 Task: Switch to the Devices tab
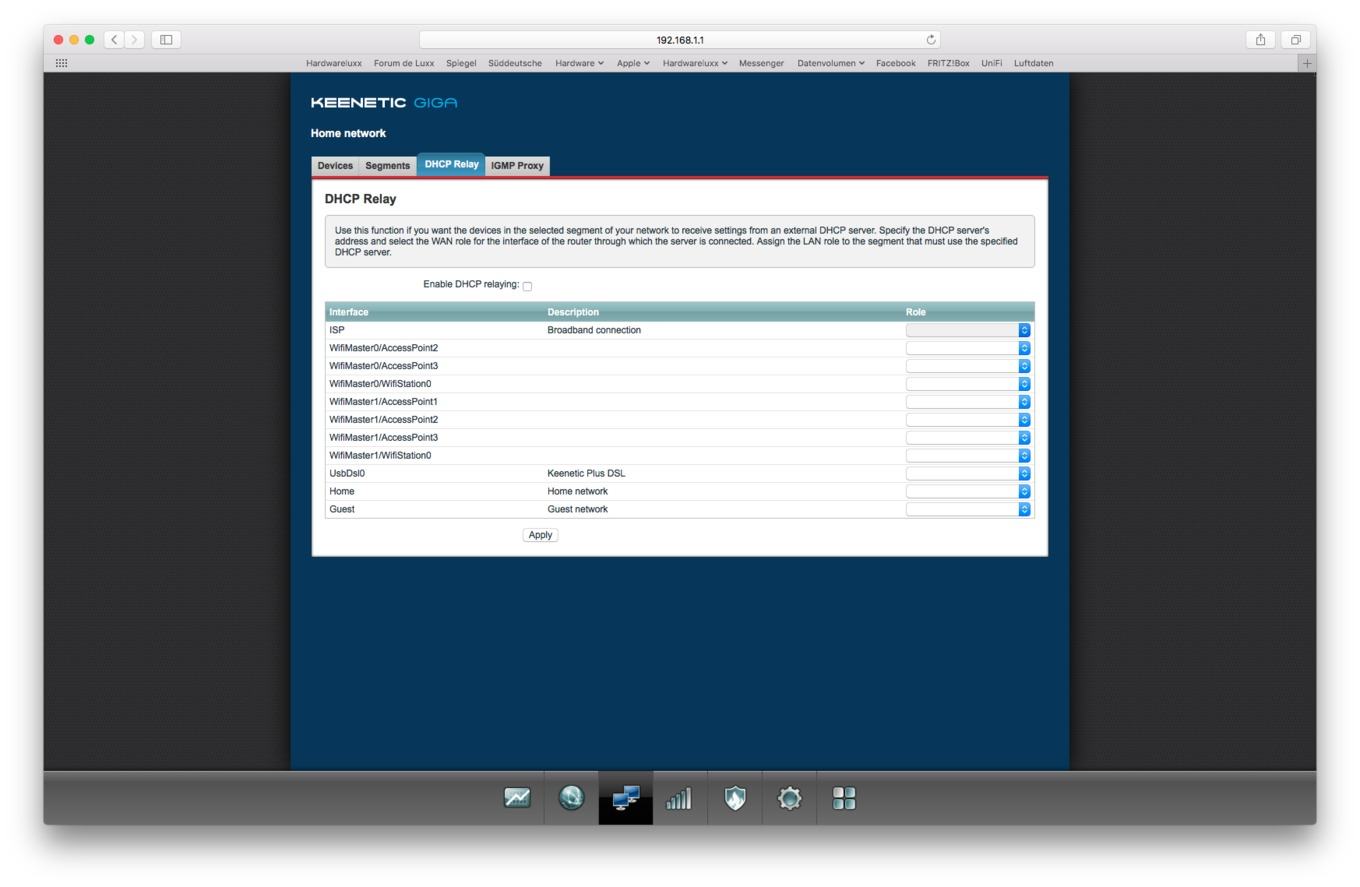coord(335,166)
